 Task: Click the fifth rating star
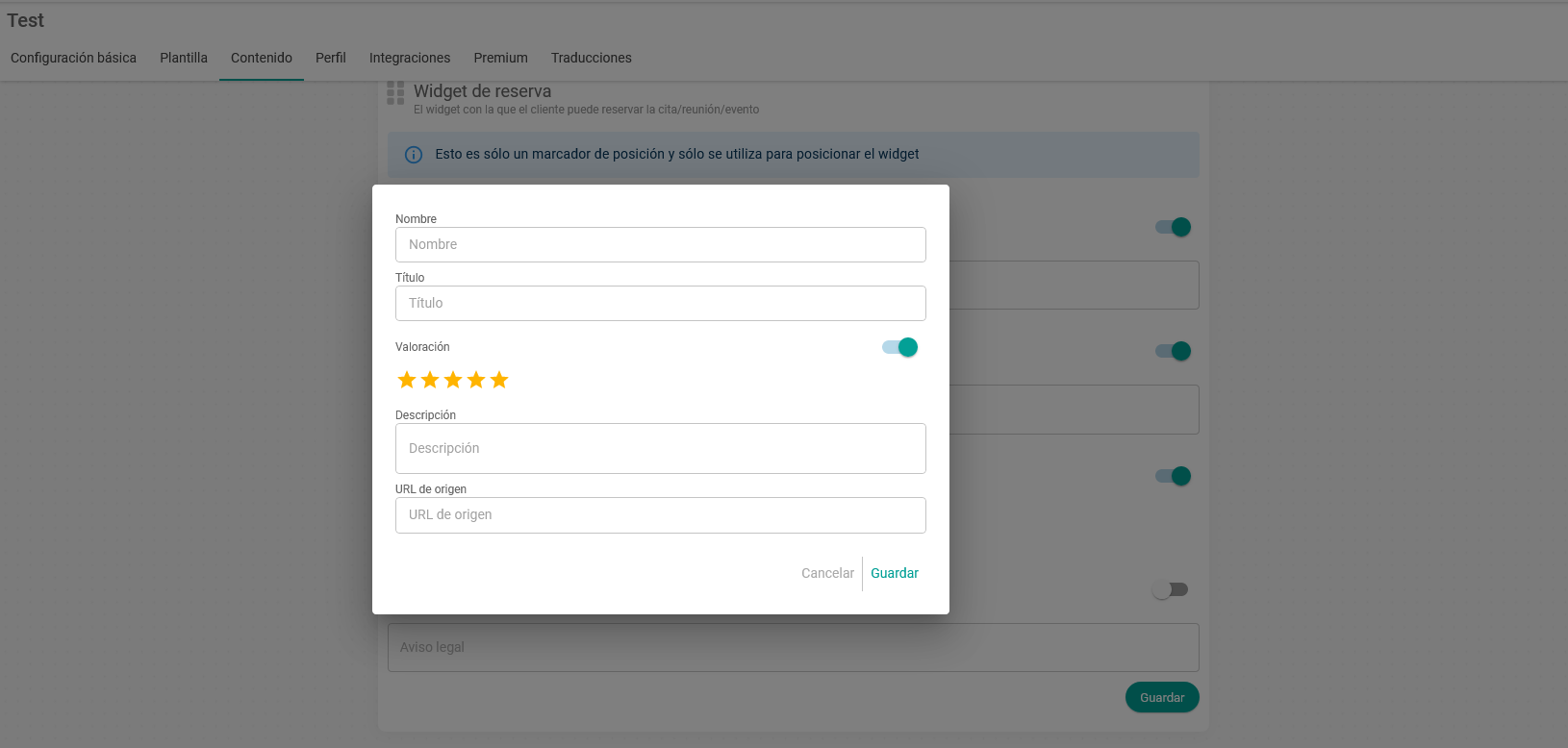[x=499, y=380]
